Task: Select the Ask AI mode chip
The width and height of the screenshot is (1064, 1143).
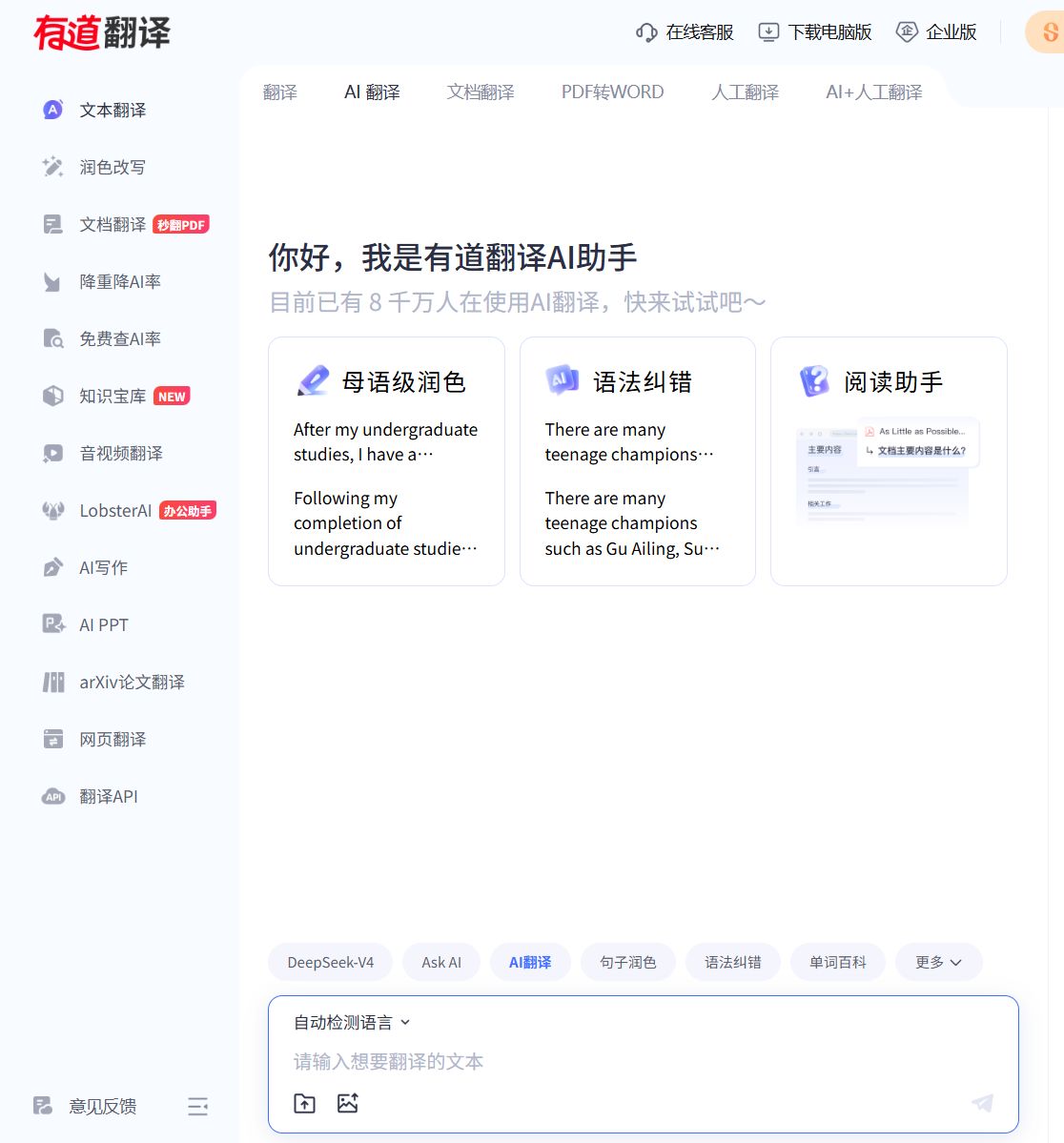Action: click(441, 962)
